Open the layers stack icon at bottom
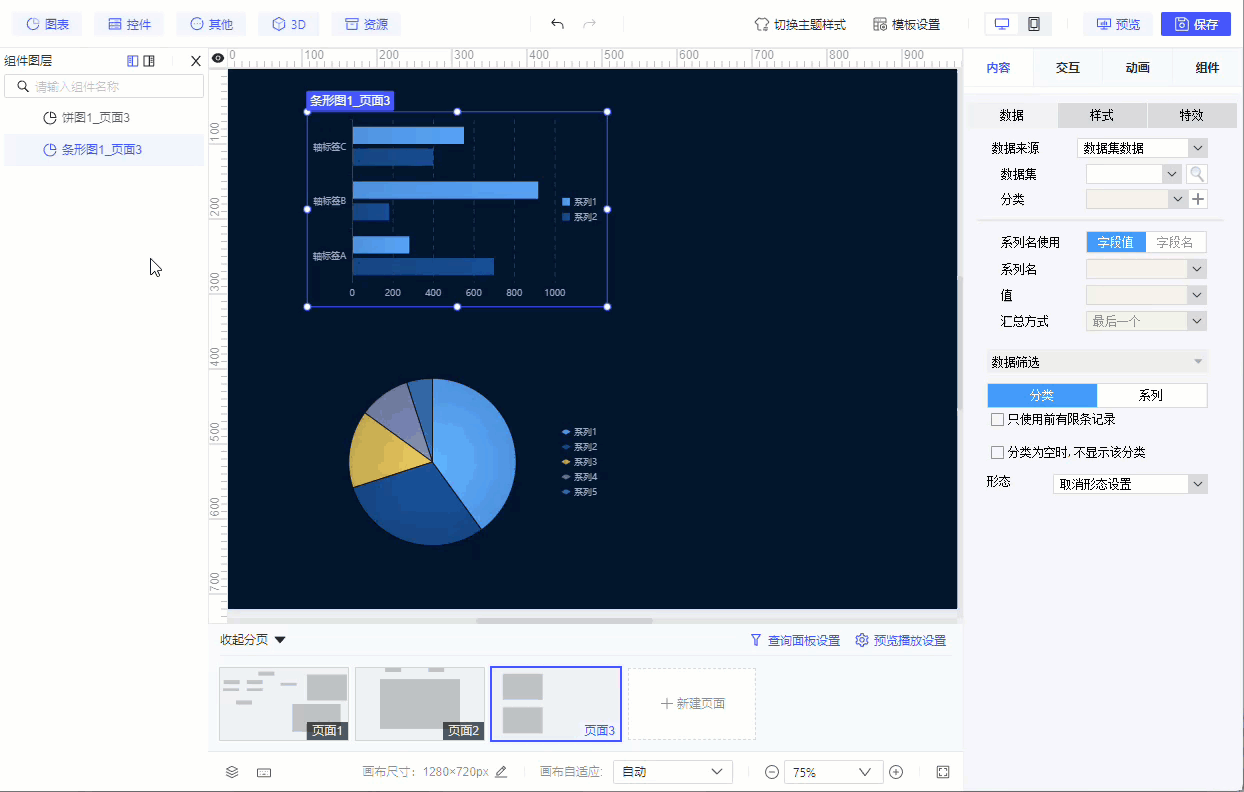The image size is (1244, 792). click(x=232, y=772)
